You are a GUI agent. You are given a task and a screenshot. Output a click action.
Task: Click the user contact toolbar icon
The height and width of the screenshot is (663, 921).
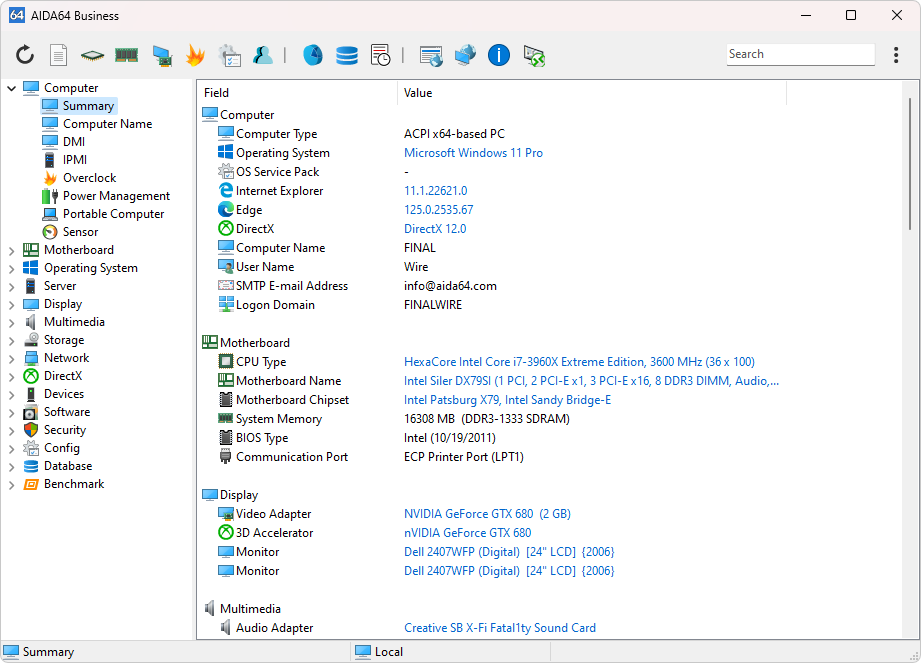point(263,55)
